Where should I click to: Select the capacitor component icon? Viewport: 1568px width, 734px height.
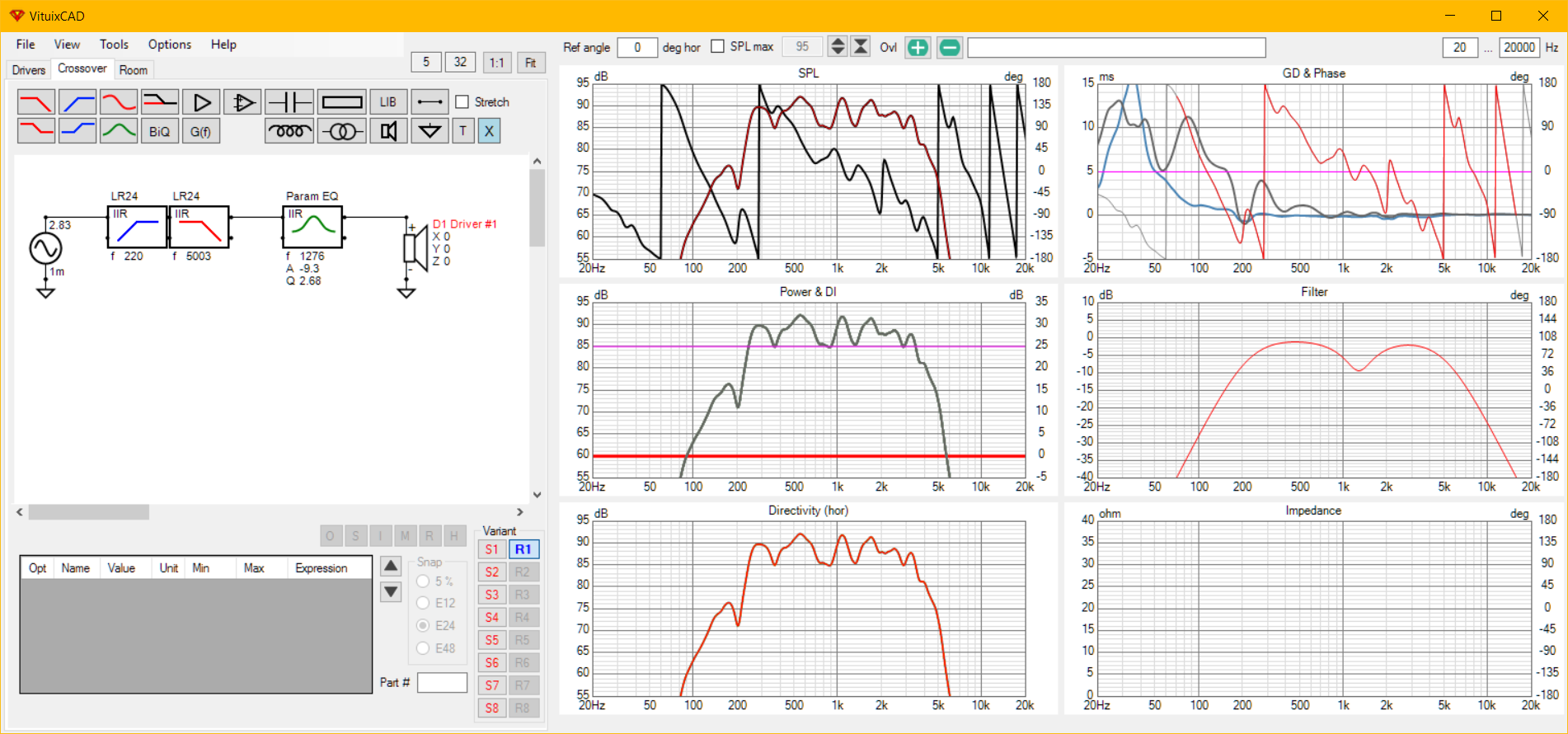(x=289, y=102)
